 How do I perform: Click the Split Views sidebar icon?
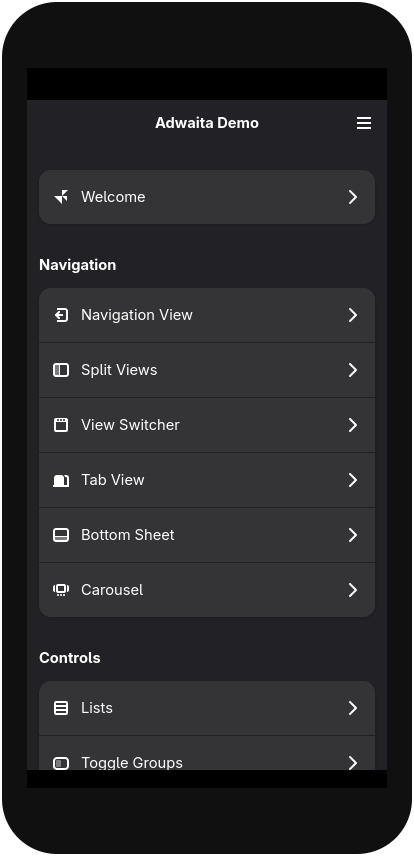(61, 370)
